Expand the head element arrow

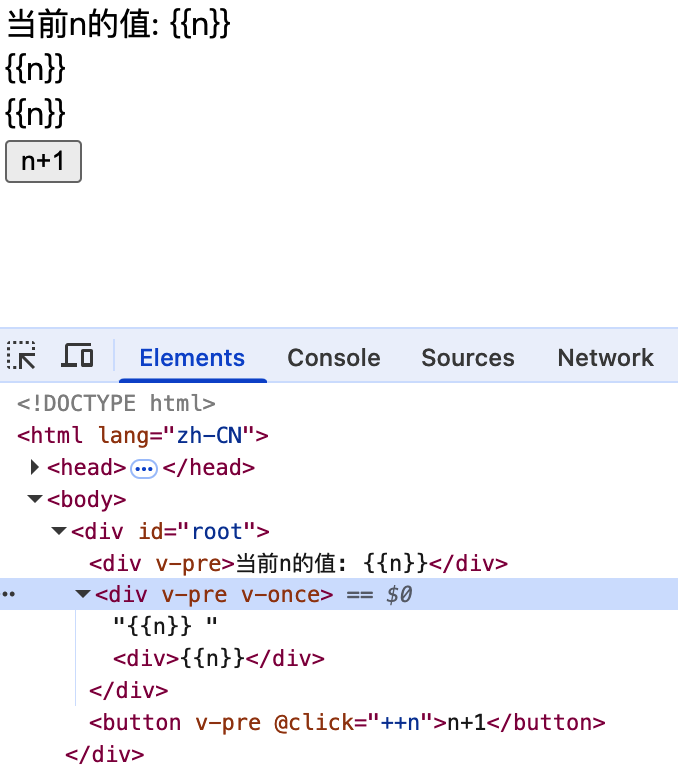point(34,467)
